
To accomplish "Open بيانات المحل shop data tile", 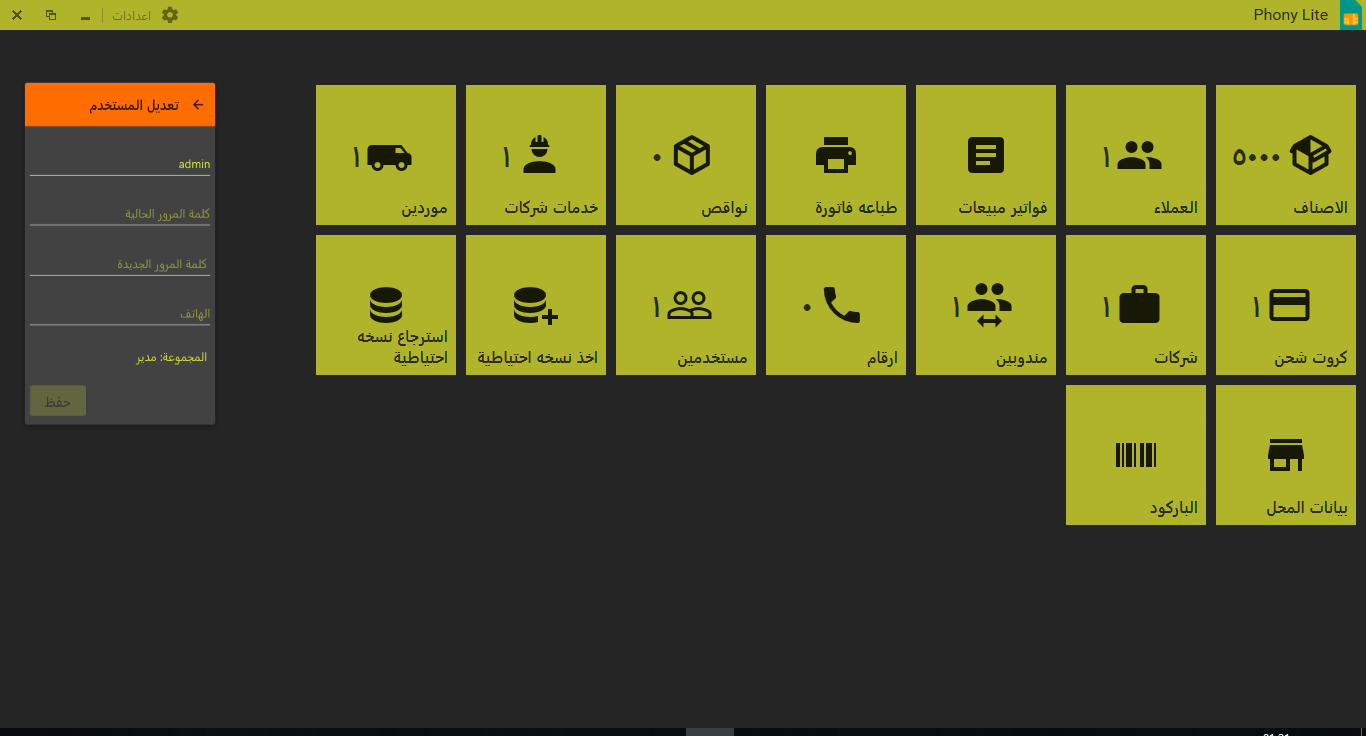I will pos(1286,455).
